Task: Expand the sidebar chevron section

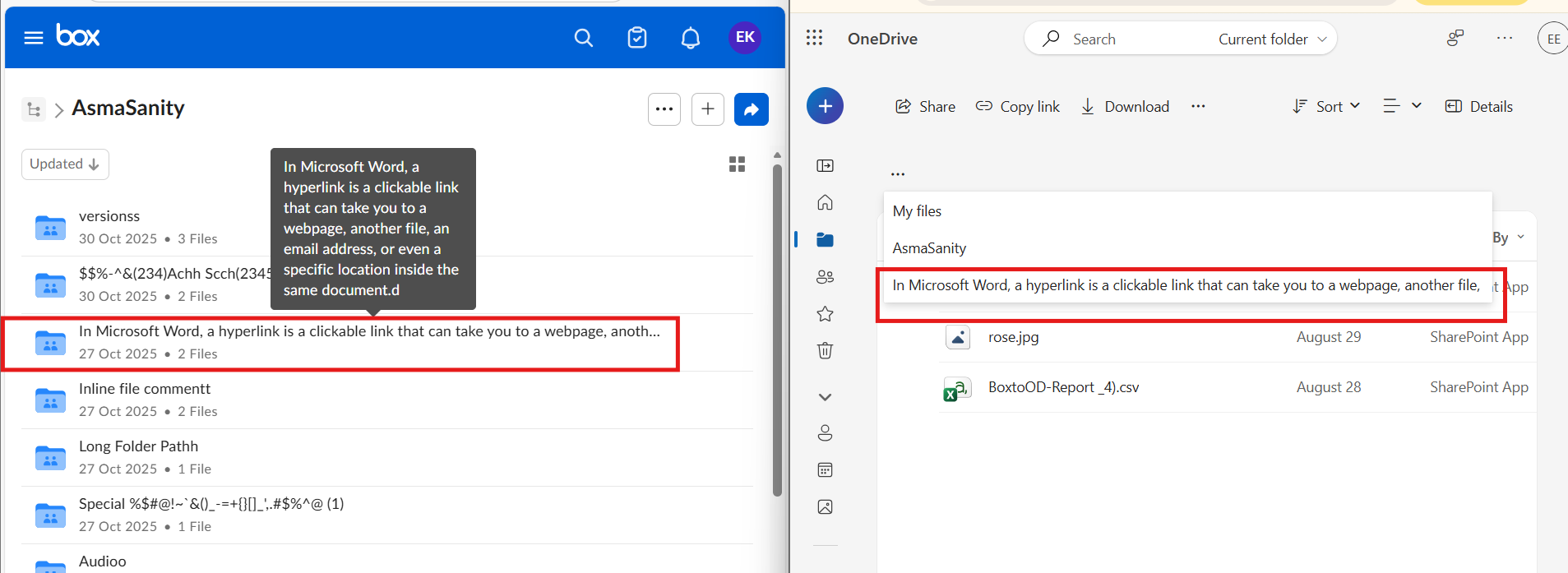Action: 825,397
